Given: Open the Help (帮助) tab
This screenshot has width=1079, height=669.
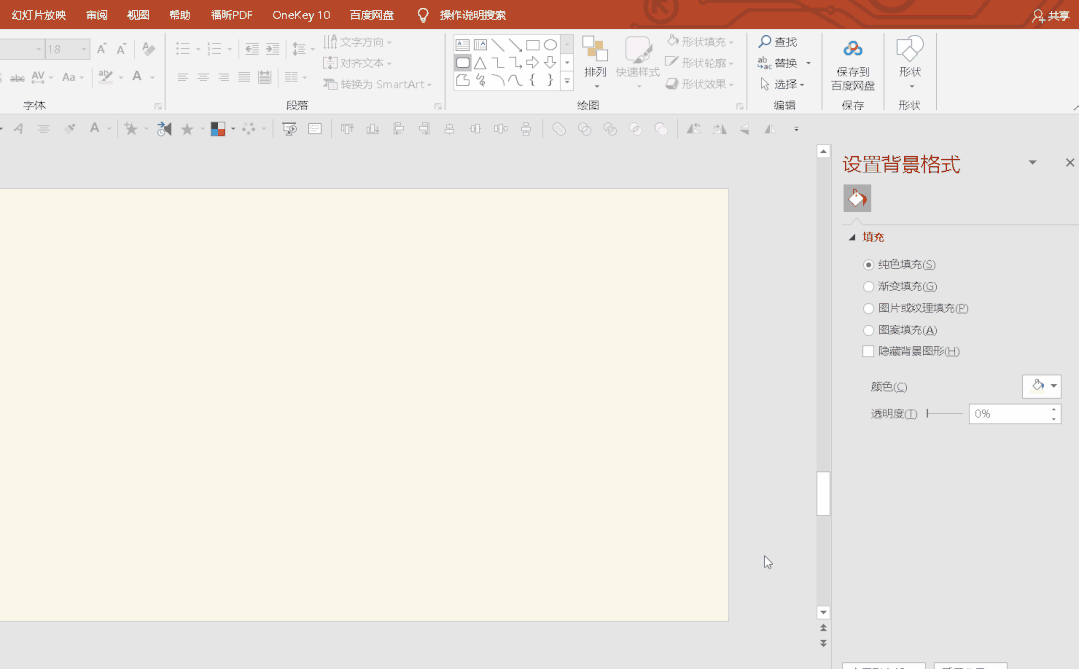Looking at the screenshot, I should [180, 15].
